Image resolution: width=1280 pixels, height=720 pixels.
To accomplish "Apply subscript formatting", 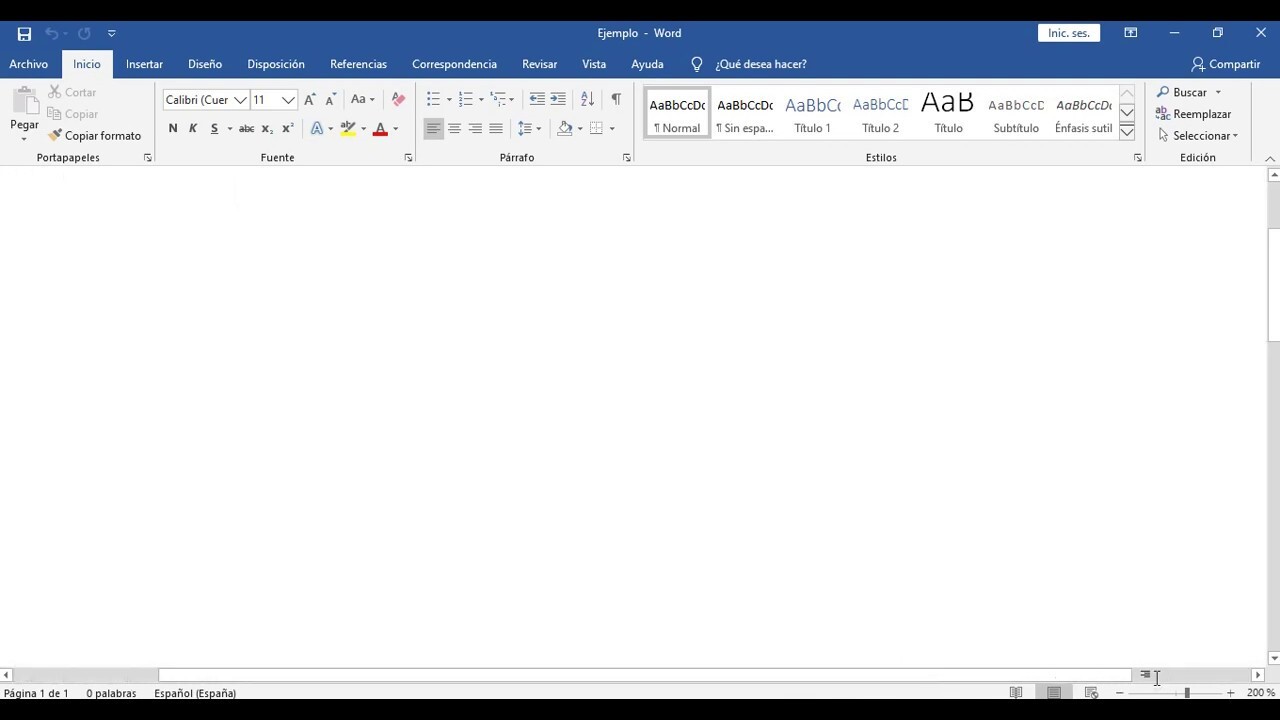I will pyautogui.click(x=266, y=128).
